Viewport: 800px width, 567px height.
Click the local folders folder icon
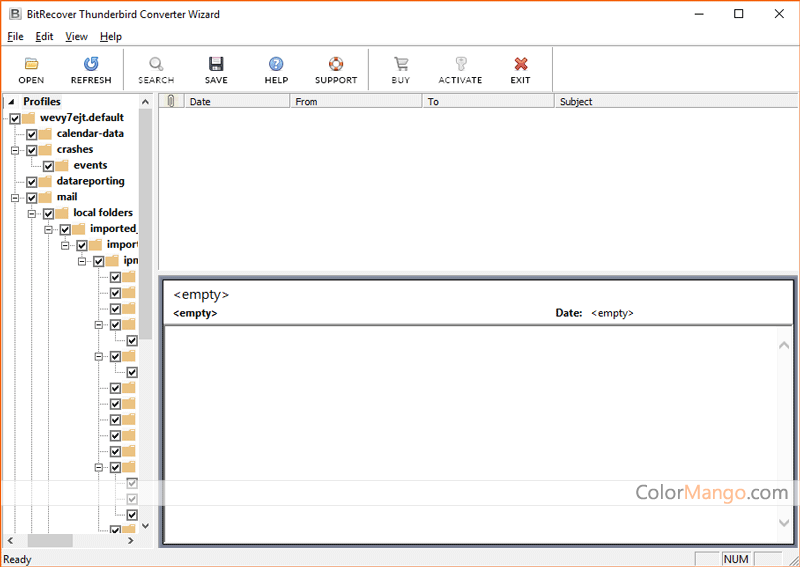62,213
